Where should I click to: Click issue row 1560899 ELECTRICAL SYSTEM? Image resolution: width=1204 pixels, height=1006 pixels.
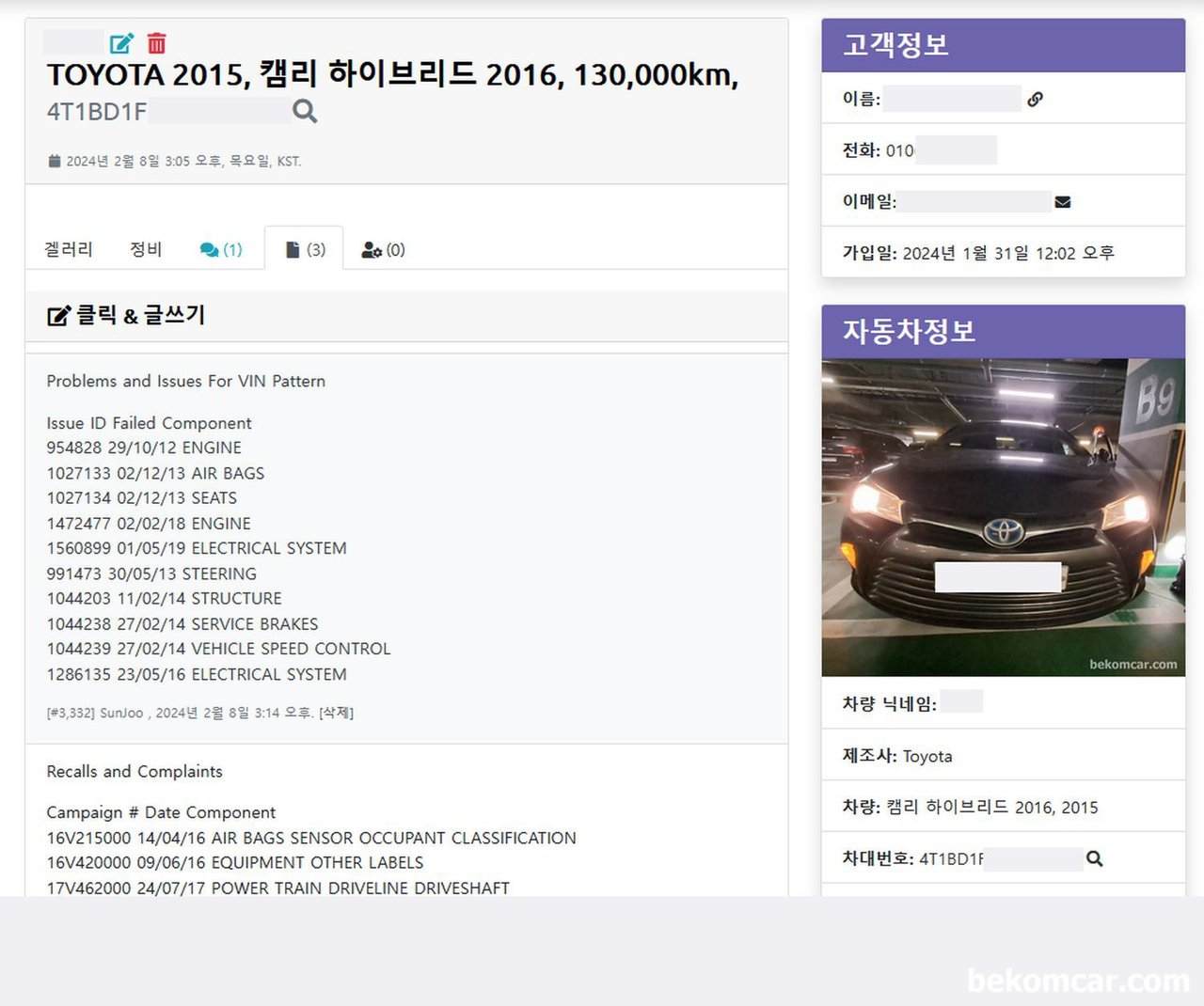tap(197, 548)
